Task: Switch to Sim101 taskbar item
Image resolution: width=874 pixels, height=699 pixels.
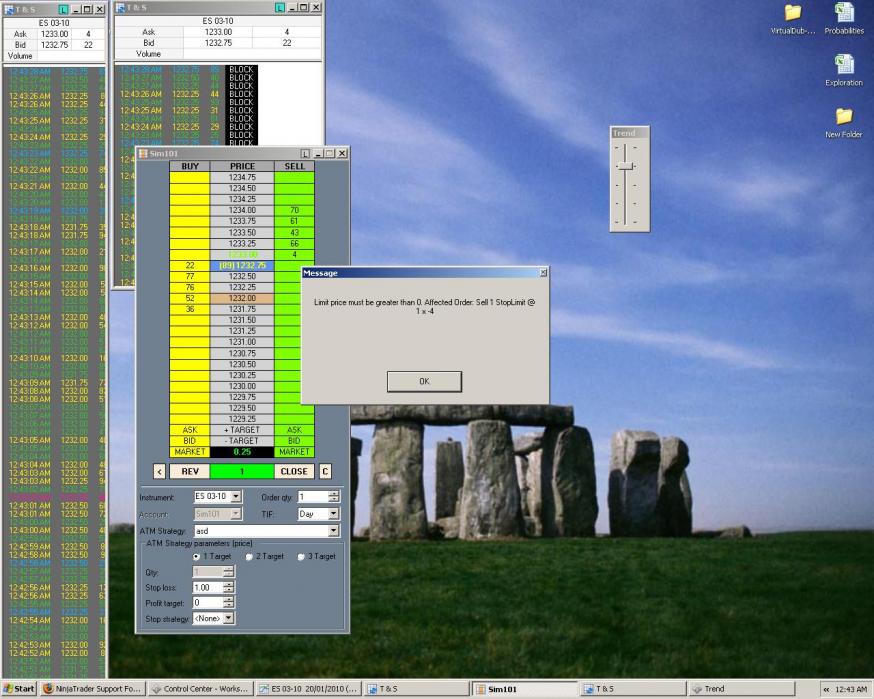Action: pyautogui.click(x=525, y=689)
